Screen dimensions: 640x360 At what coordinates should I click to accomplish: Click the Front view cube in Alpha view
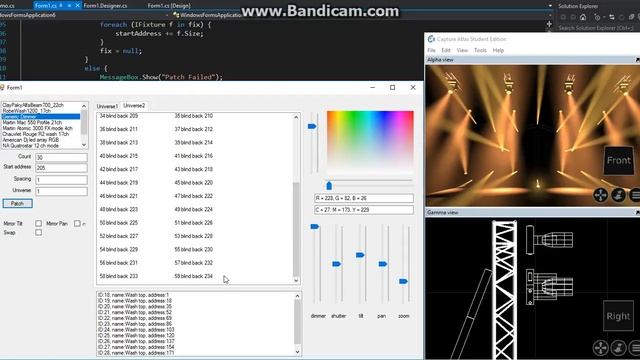tap(619, 160)
